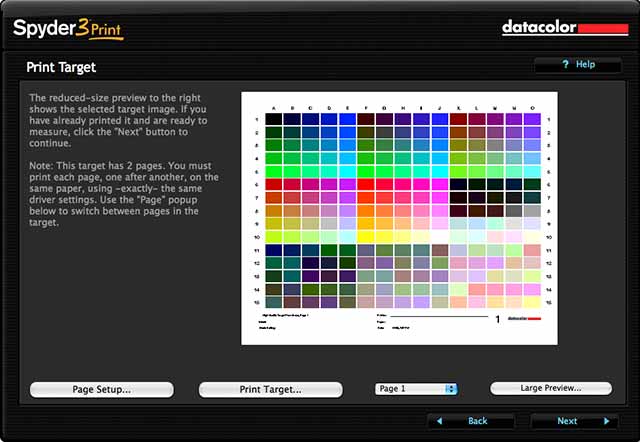Click the Print Target heading
640x442 pixels.
pyautogui.click(x=61, y=67)
